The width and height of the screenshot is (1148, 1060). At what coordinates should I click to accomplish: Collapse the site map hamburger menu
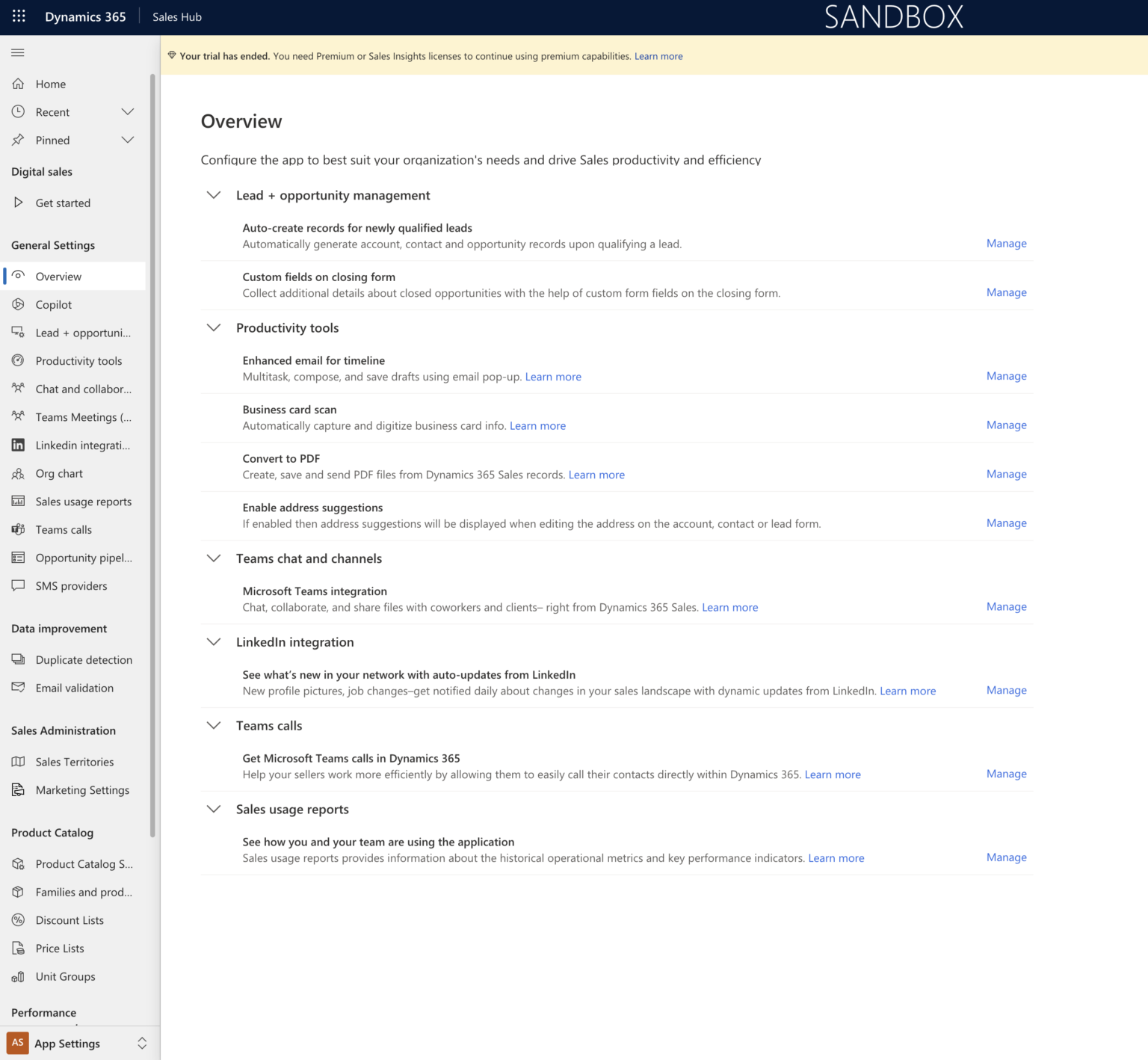pos(18,52)
